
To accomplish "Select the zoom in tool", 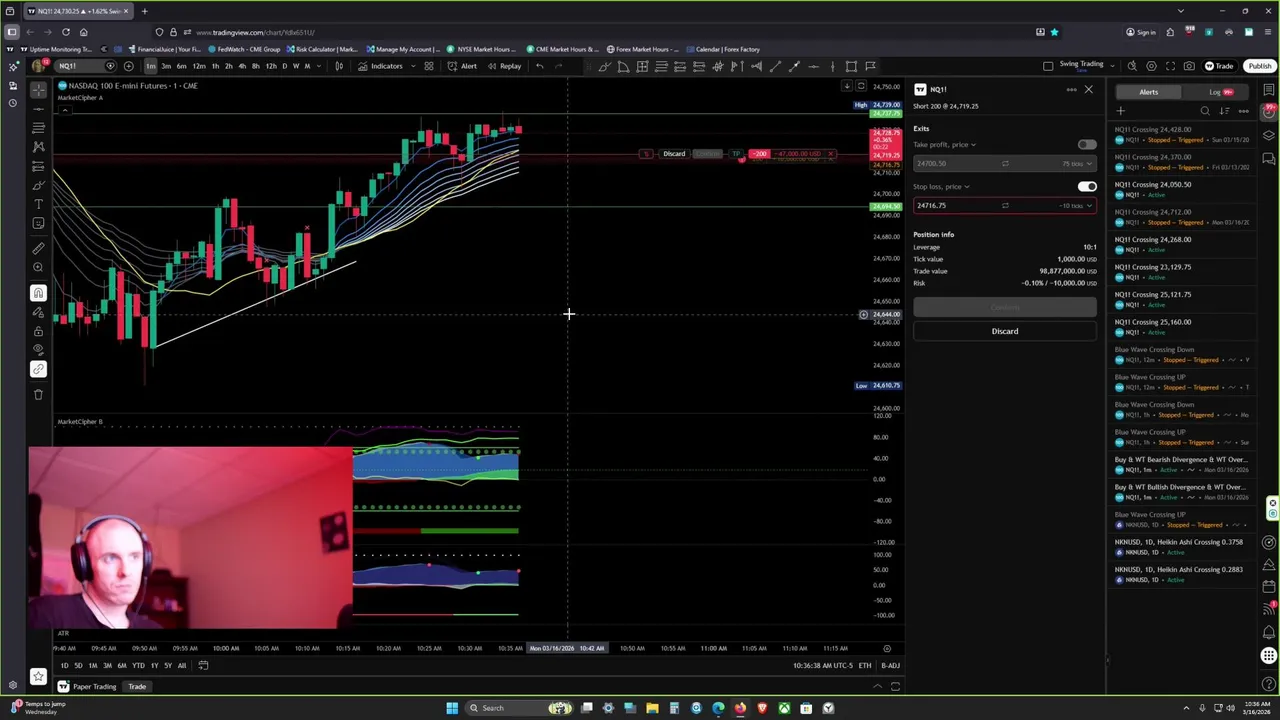I will (38, 267).
